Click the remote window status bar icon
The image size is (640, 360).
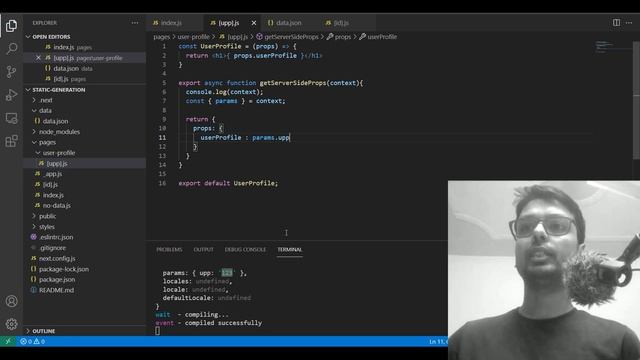(x=8, y=341)
